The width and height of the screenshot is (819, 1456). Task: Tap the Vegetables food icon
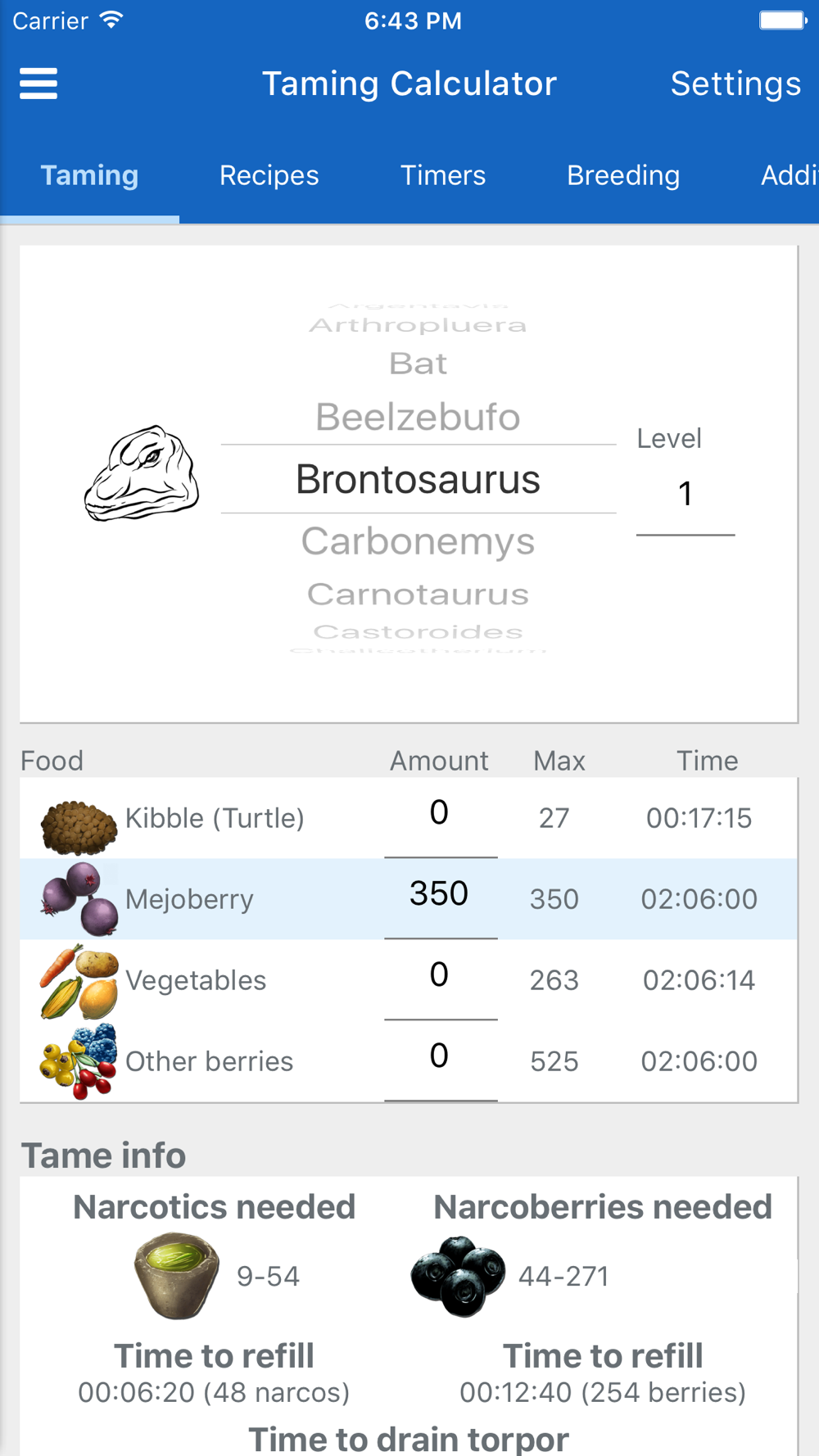coord(79,980)
